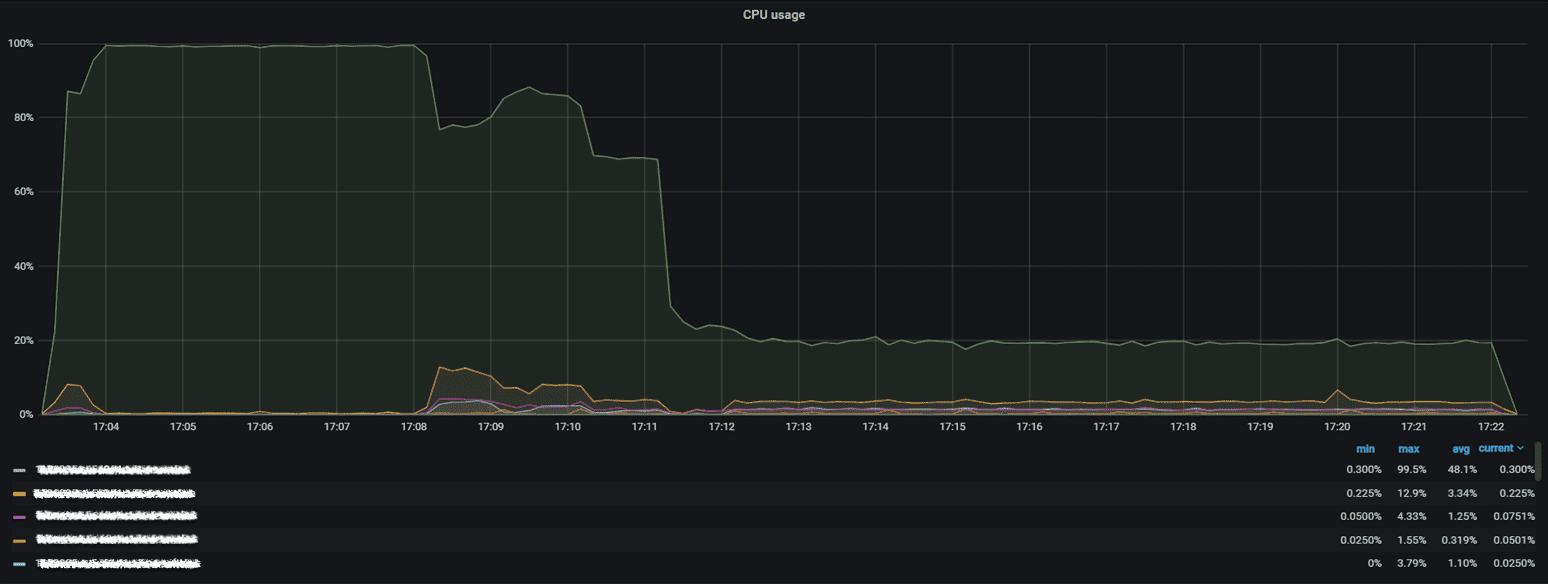Viewport: 1548px width, 584px height.
Task: Sort the legend by the max column
Action: [1409, 448]
